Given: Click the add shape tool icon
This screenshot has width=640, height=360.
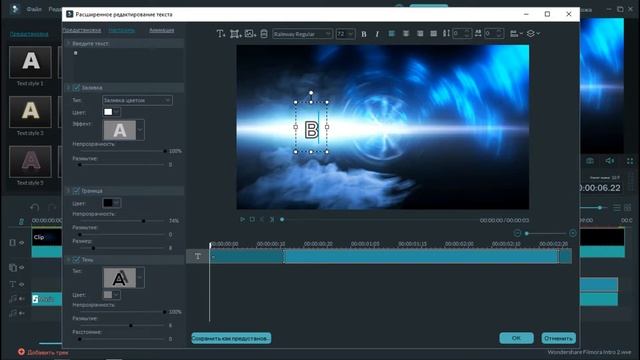Looking at the screenshot, I should [x=235, y=34].
